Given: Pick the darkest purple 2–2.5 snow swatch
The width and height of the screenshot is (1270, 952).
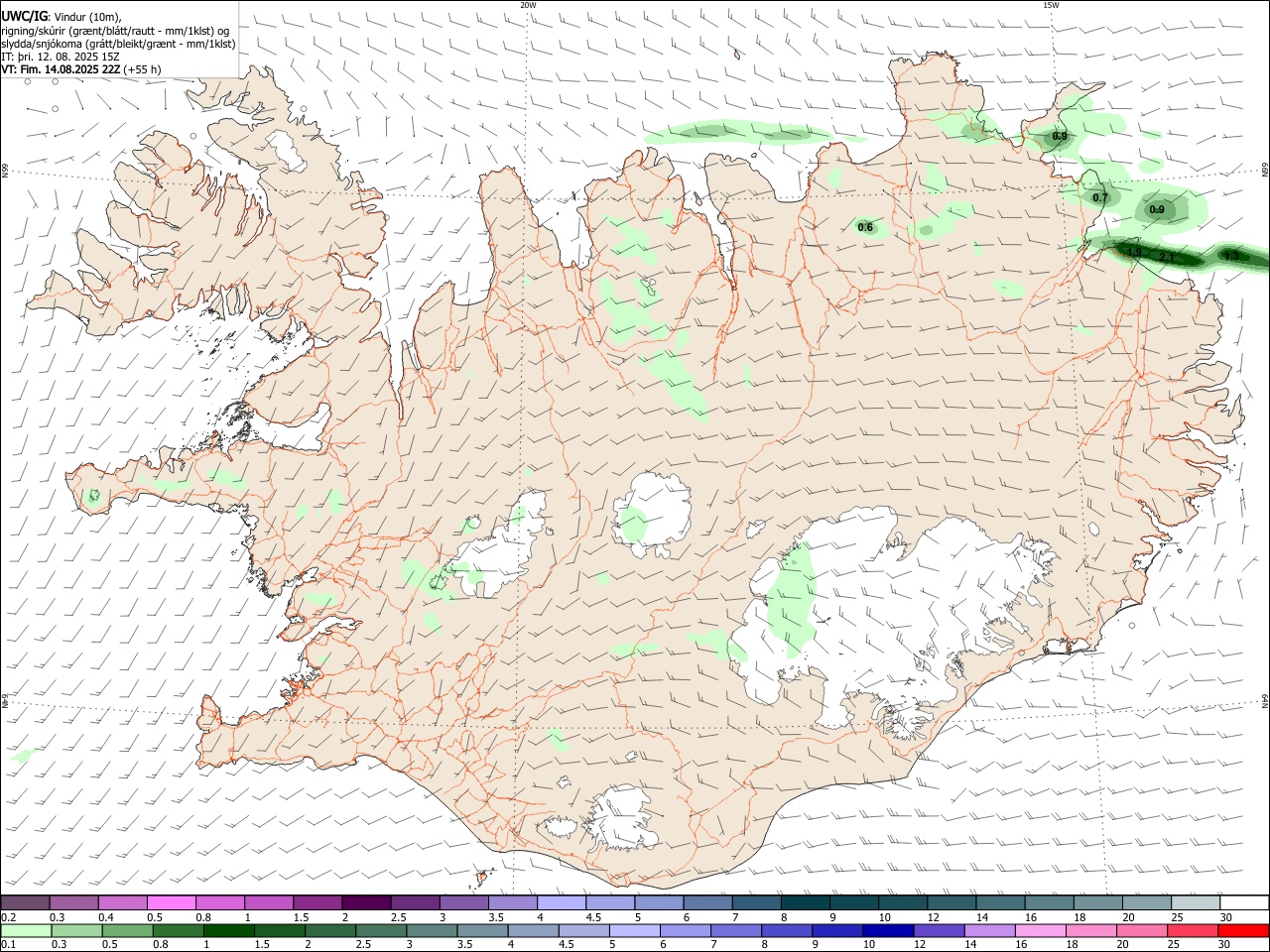Looking at the screenshot, I should pos(366,902).
